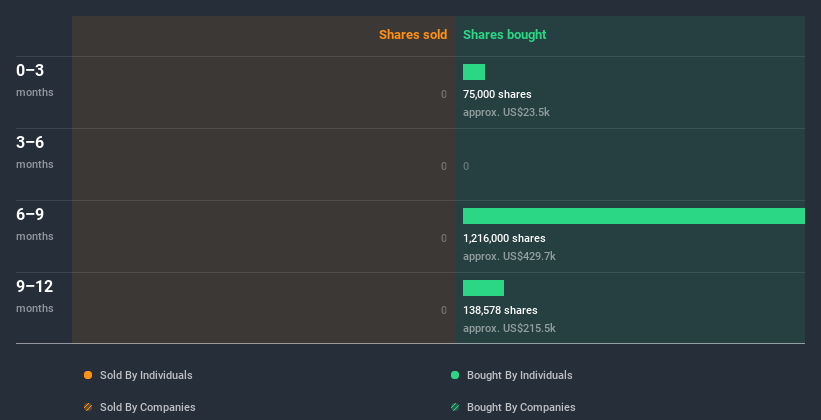Click the 1,216,000 shares label
Viewport: 821px width, 420px height.
(x=504, y=238)
